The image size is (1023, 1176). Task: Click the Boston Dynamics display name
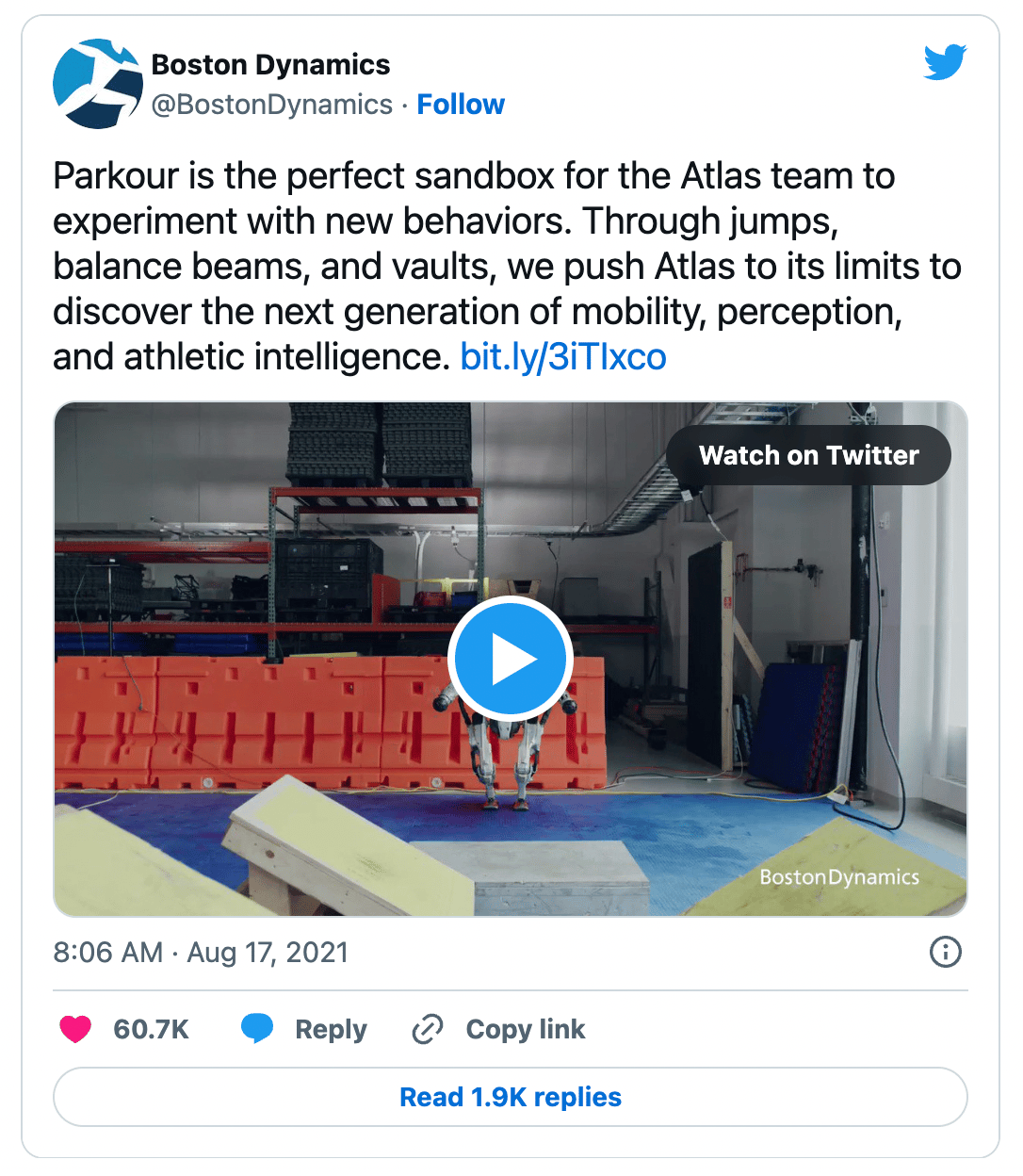point(270,65)
